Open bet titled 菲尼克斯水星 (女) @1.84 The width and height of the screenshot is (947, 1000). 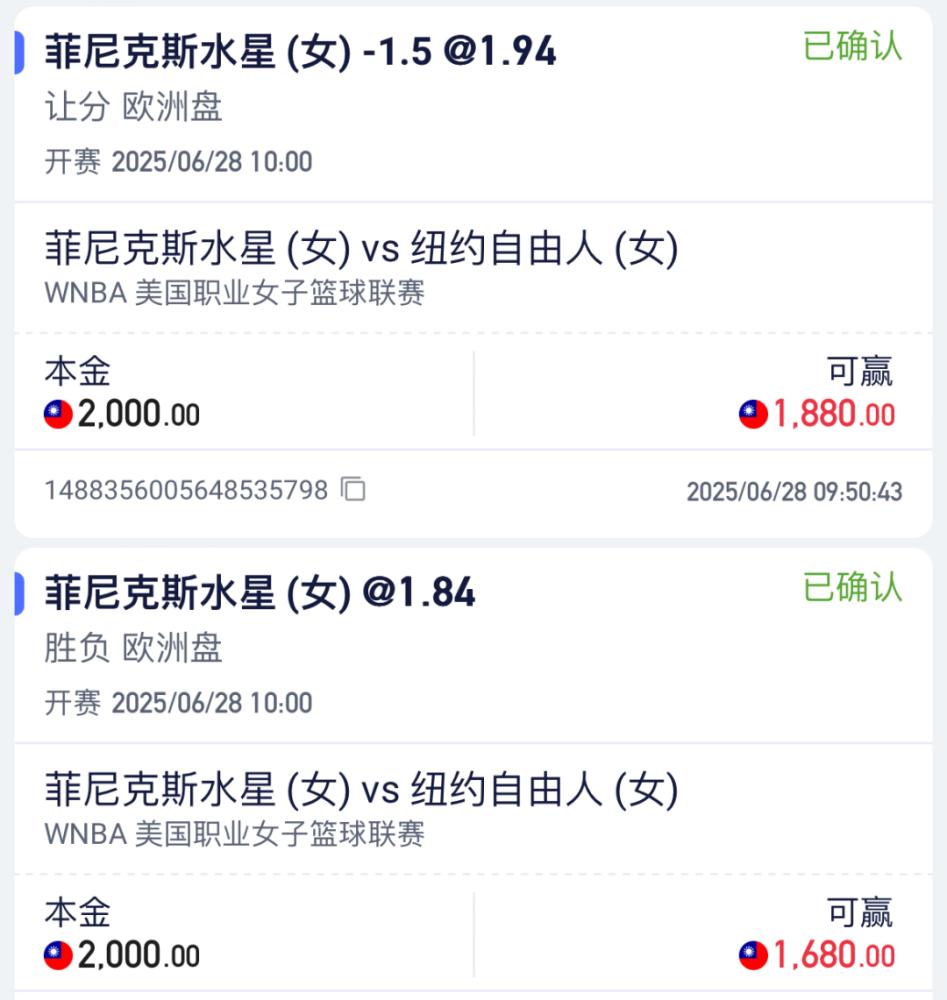point(260,592)
